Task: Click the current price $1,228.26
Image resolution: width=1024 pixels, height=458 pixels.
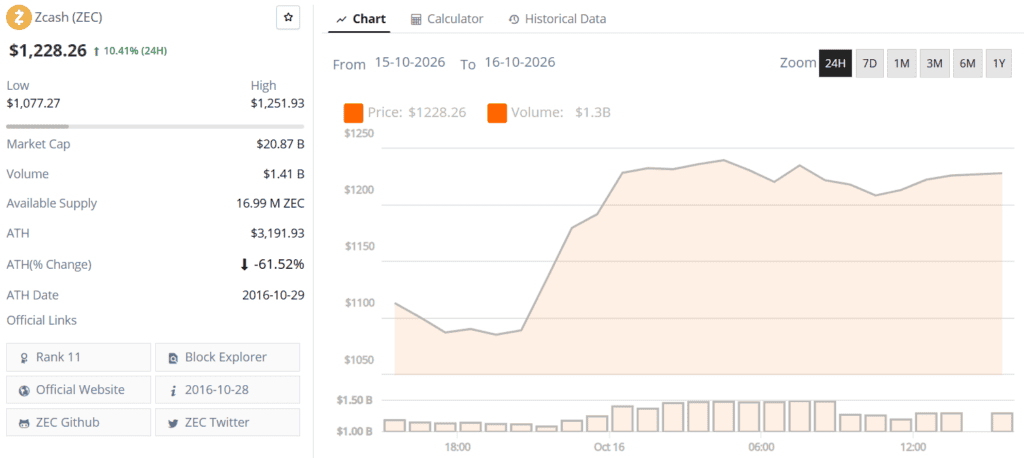Action: [x=46, y=50]
